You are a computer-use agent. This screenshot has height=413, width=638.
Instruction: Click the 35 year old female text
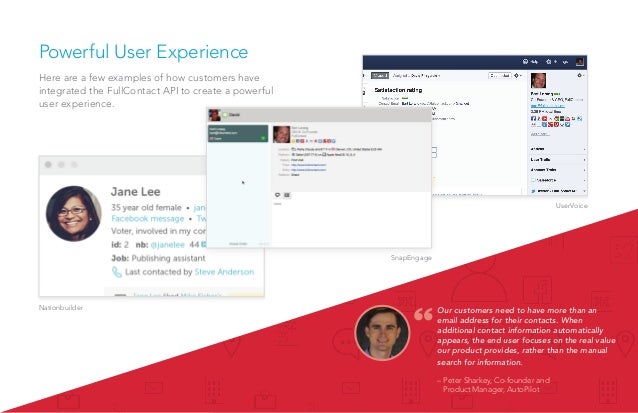146,208
